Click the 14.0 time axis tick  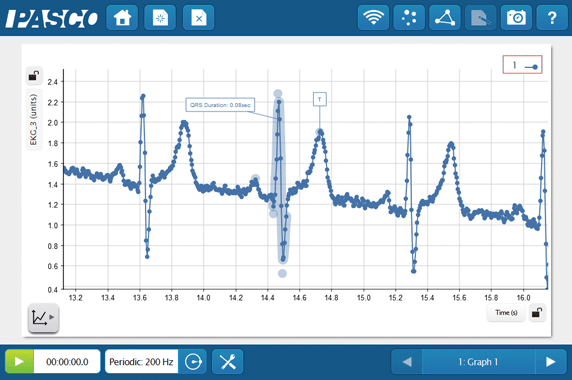pos(204,298)
